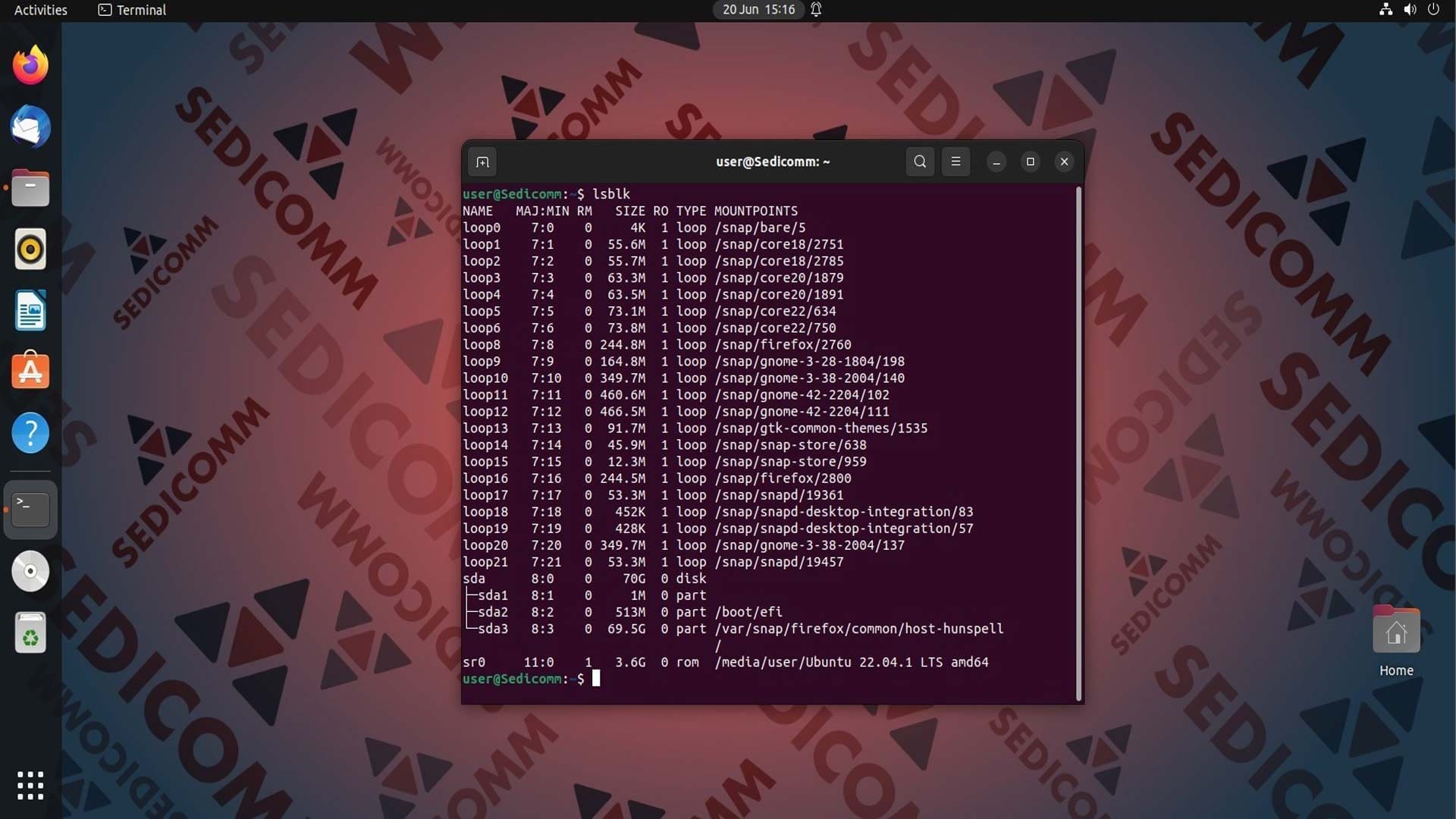Click the terminal title user@Sedicomm: ~
Viewport: 1456px width, 819px height.
tap(773, 162)
